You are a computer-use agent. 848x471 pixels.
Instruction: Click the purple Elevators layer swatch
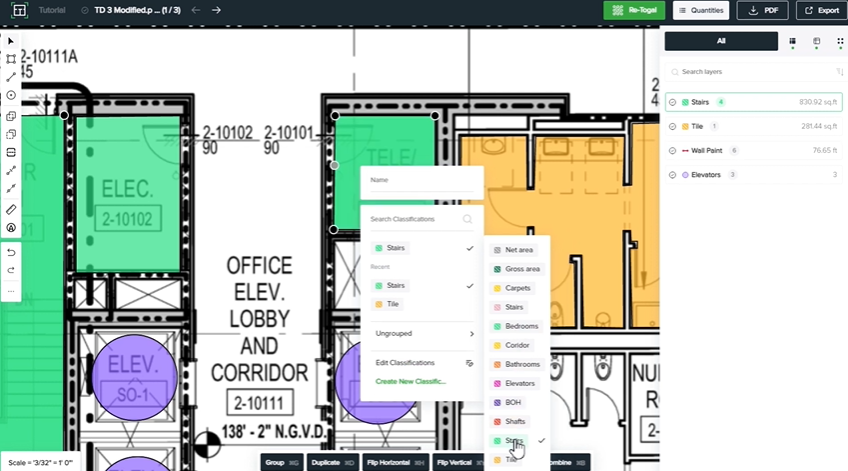tap(685, 175)
